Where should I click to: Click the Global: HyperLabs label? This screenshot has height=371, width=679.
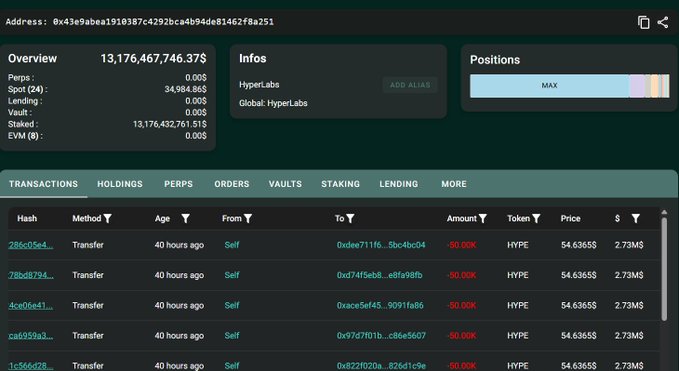273,103
